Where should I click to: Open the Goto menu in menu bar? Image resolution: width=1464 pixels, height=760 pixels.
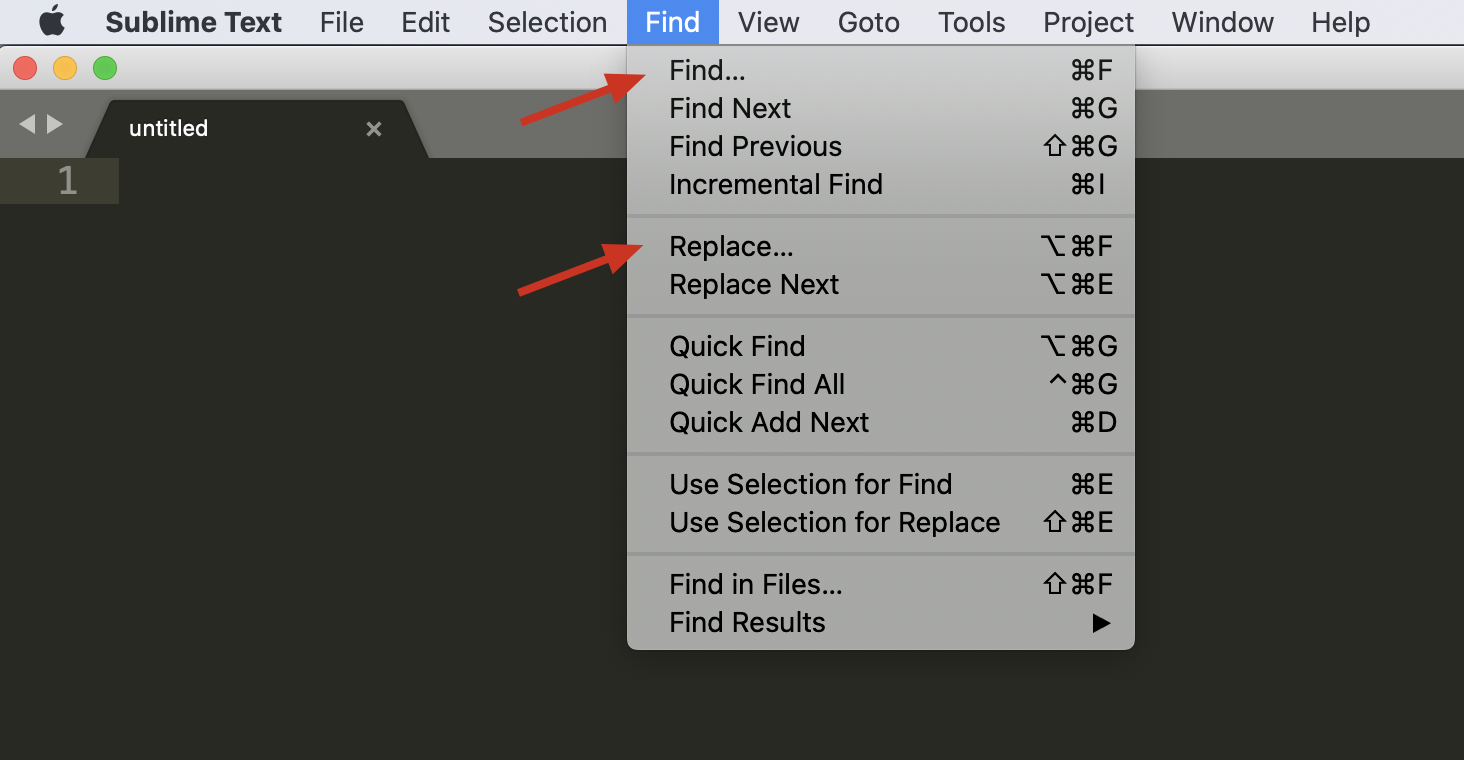coord(868,22)
